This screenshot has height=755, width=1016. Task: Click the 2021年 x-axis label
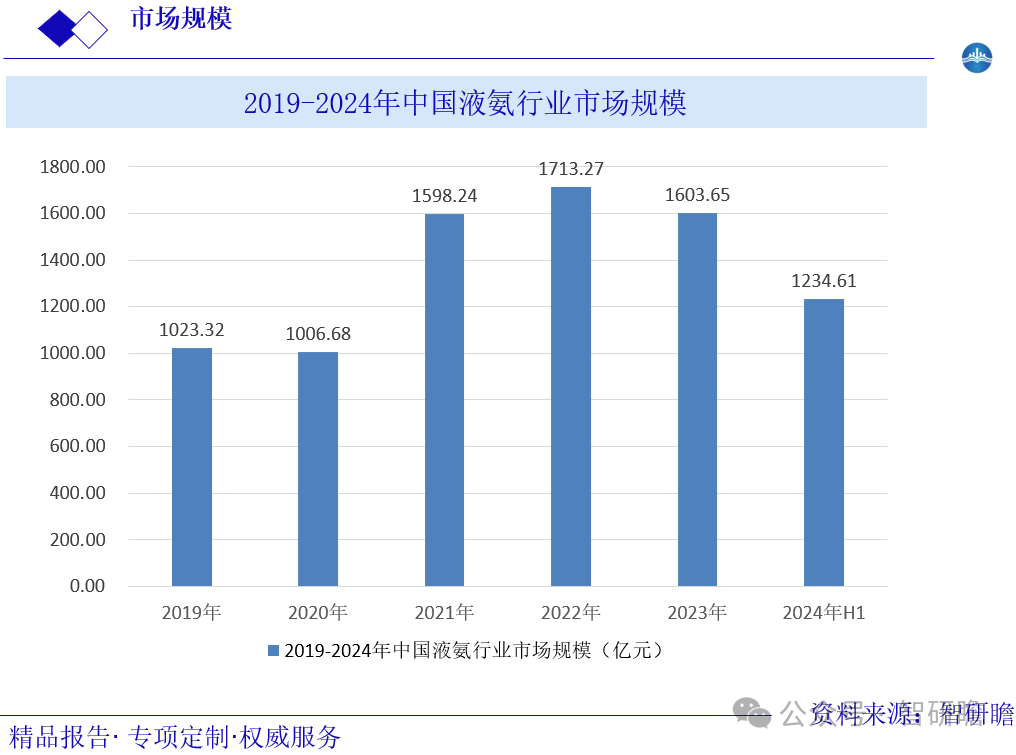tap(444, 612)
